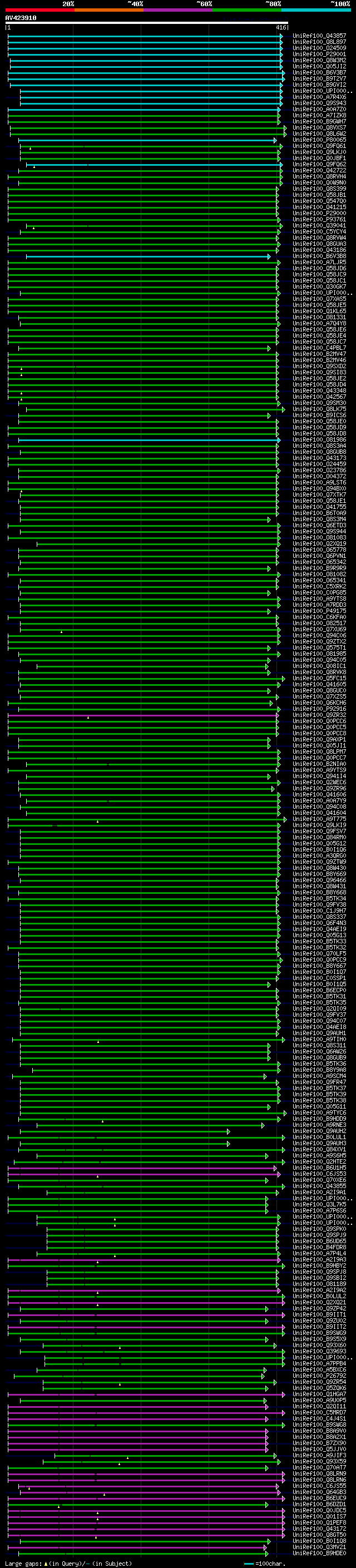Click the label UniRef100_Q9FQ62
The height and width of the screenshot is (1568, 356).
(x=319, y=164)
